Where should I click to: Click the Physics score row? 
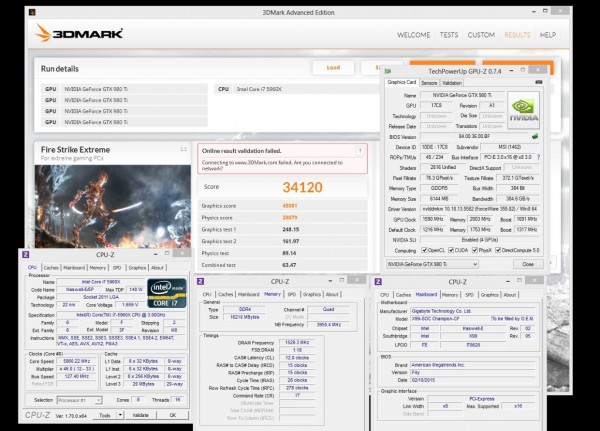pos(282,217)
